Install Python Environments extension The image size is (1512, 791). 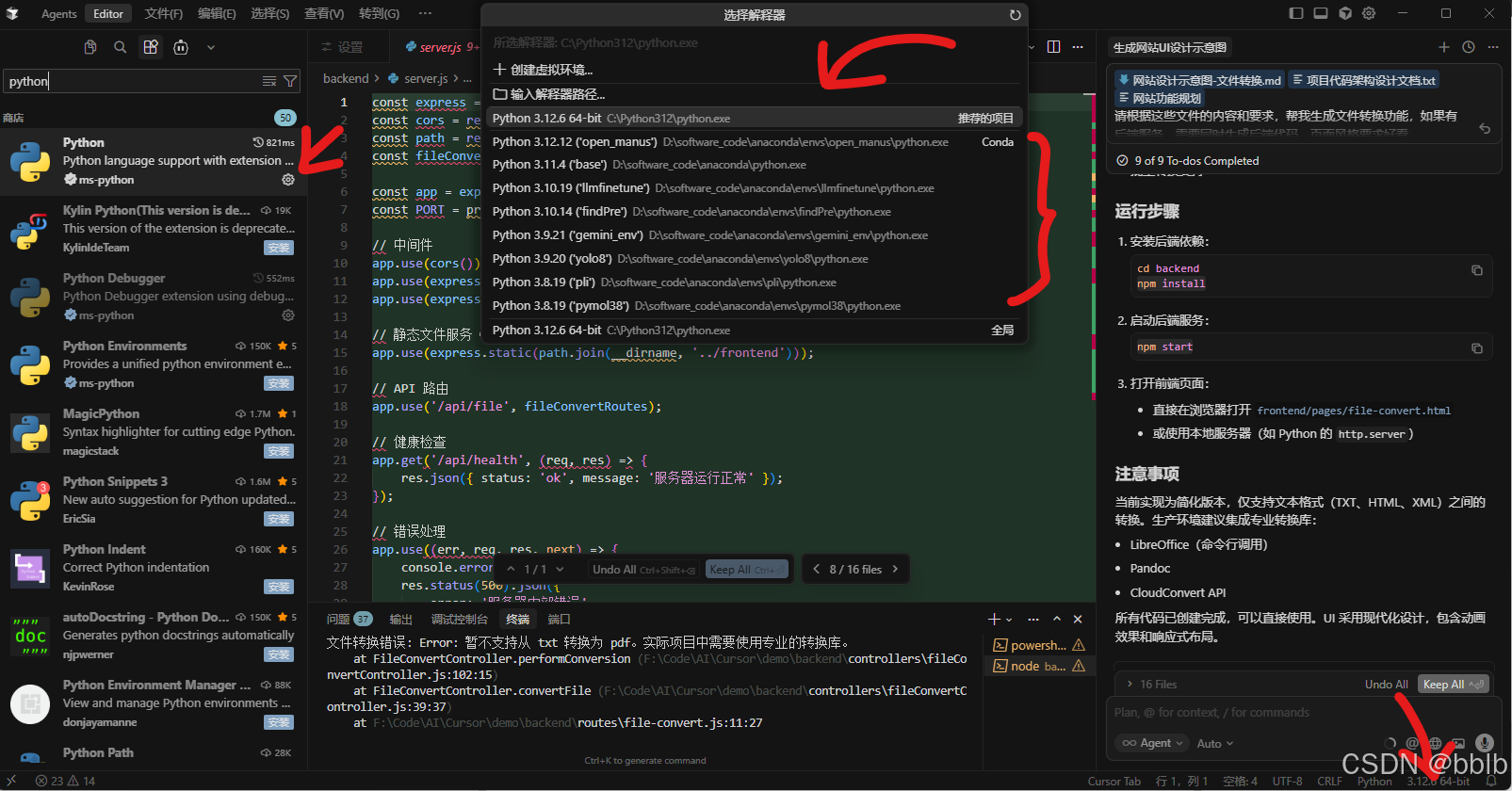(279, 383)
